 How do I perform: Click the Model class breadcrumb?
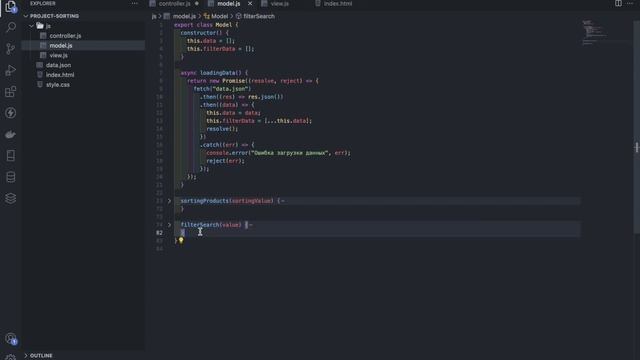pyautogui.click(x=219, y=16)
